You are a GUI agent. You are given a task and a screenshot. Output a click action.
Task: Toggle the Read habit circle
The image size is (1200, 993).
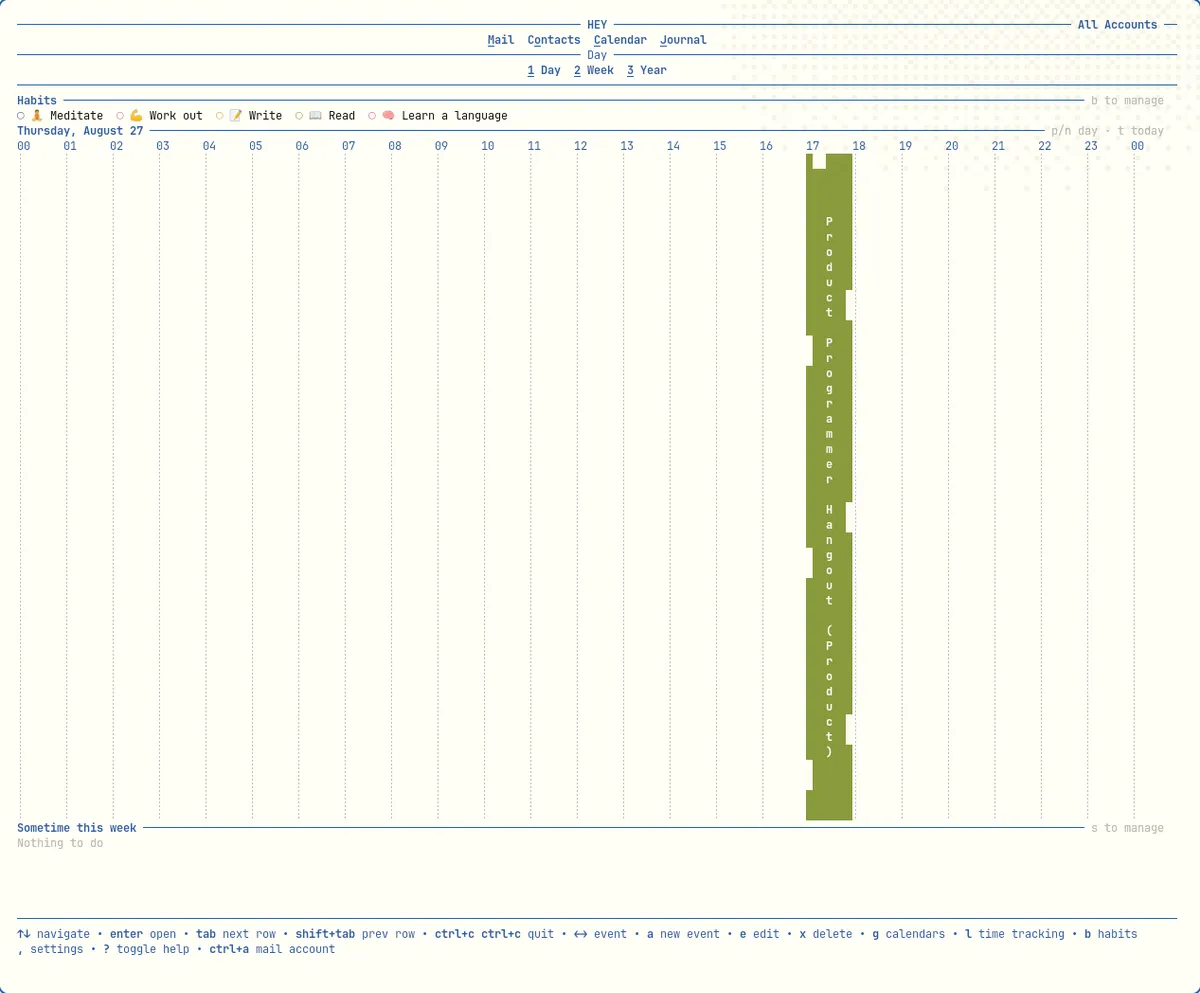tap(299, 116)
